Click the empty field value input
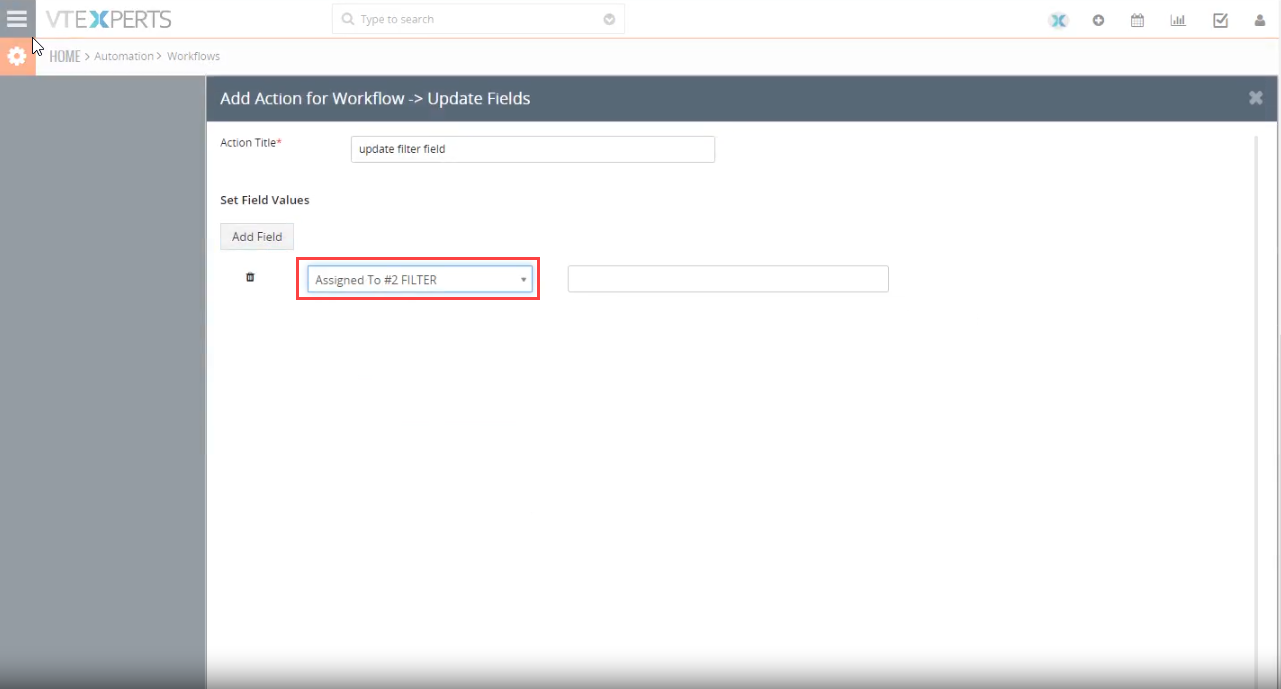Screen dimensions: 1281x689 pos(728,279)
